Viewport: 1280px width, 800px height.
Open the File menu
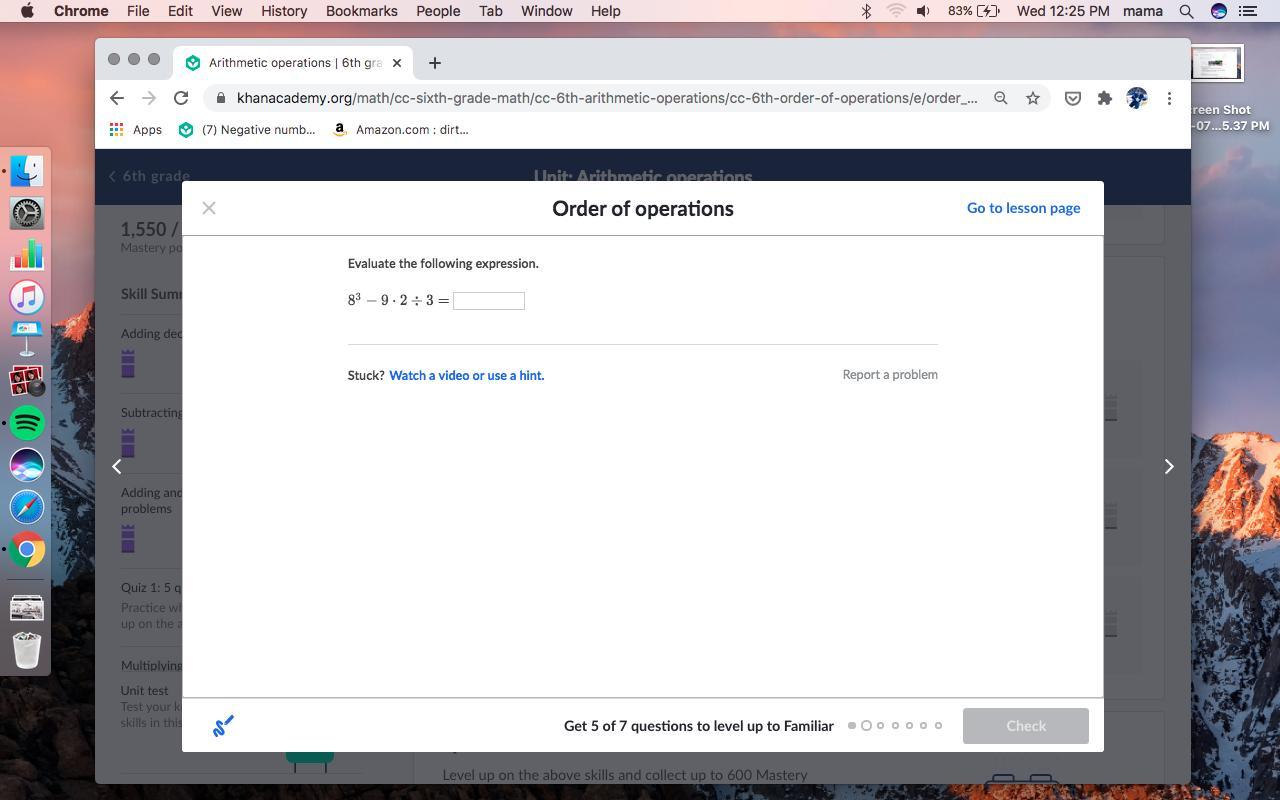(138, 11)
